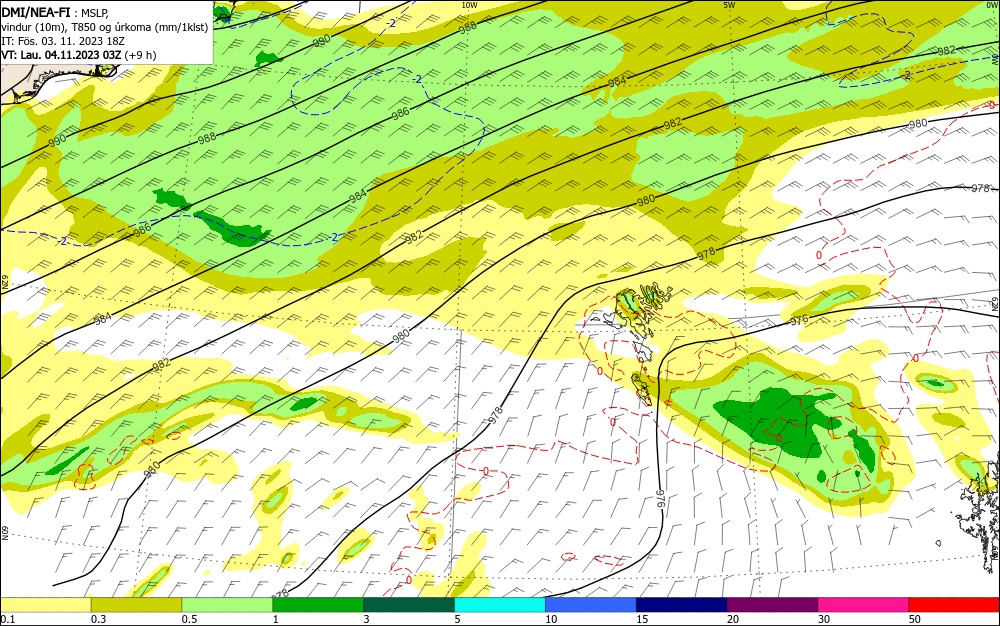The height and width of the screenshot is (626, 1000).
Task: Pick the blue 10–15 legend swatch
Action: click(591, 605)
